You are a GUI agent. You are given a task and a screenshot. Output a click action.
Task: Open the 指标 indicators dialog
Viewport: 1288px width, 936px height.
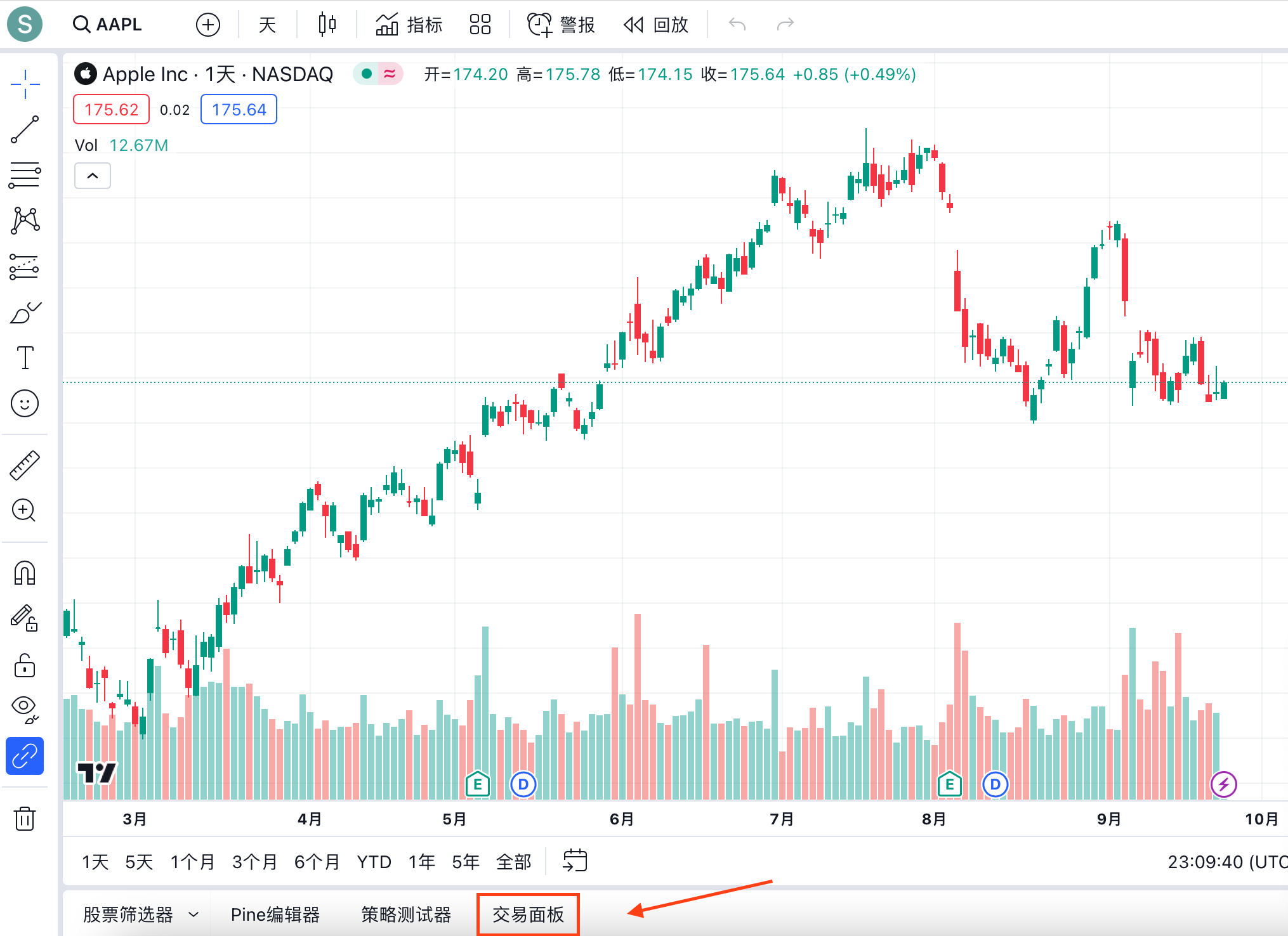[409, 25]
